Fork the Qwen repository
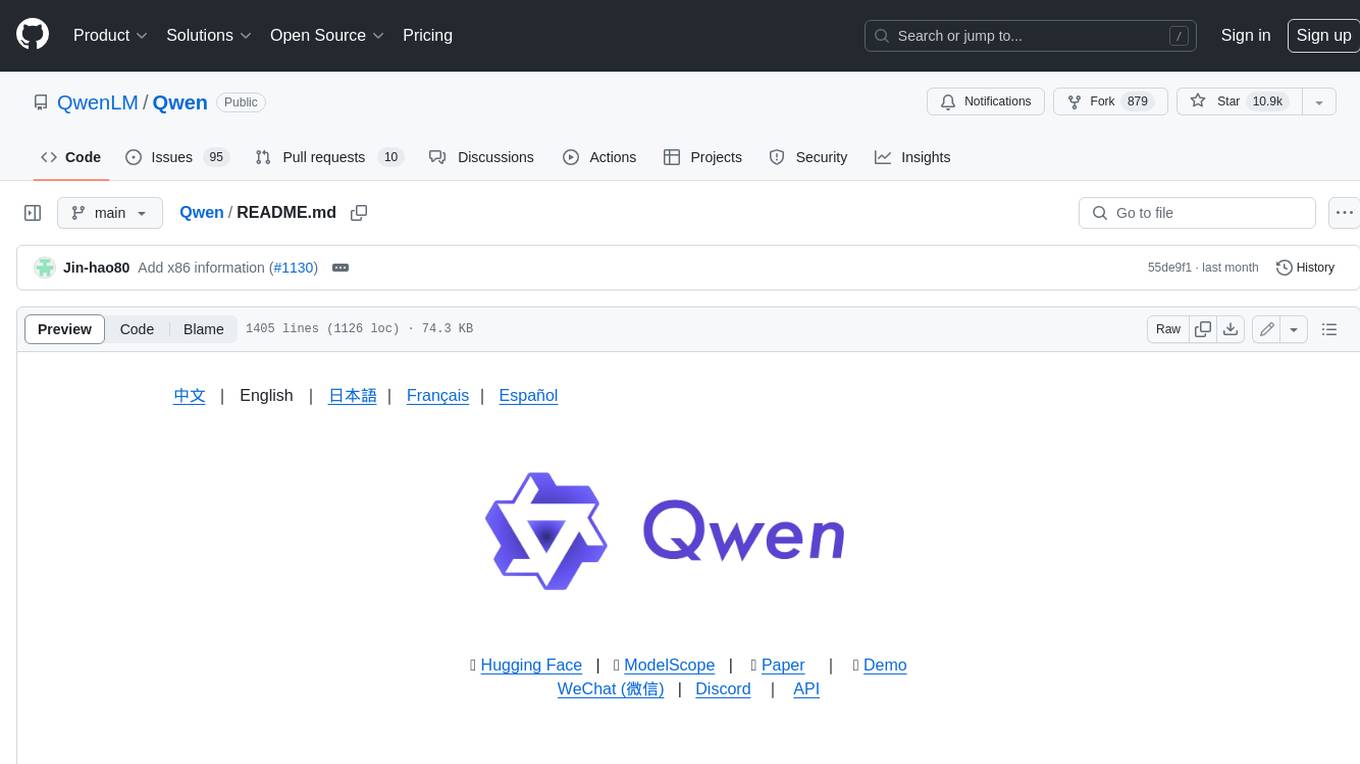 [1110, 102]
